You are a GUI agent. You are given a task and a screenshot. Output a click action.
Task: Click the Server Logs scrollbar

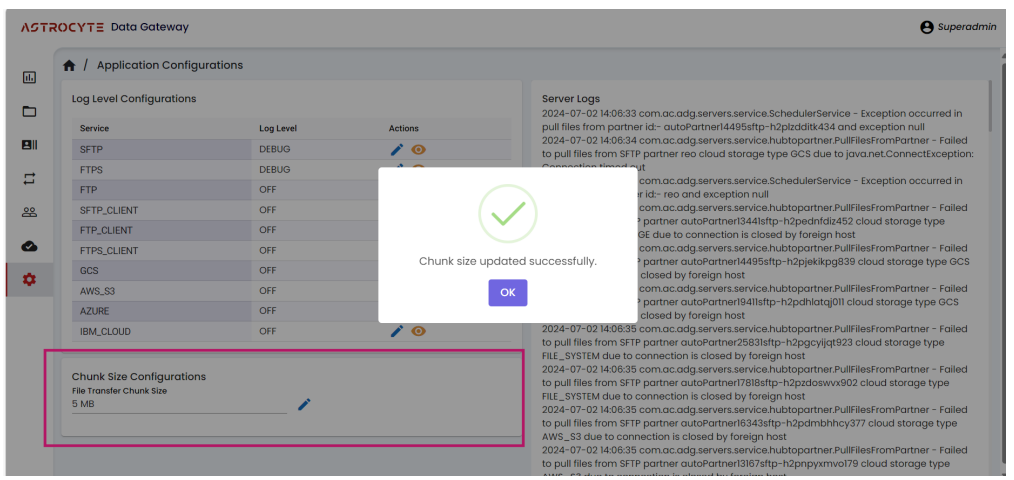pos(989,105)
